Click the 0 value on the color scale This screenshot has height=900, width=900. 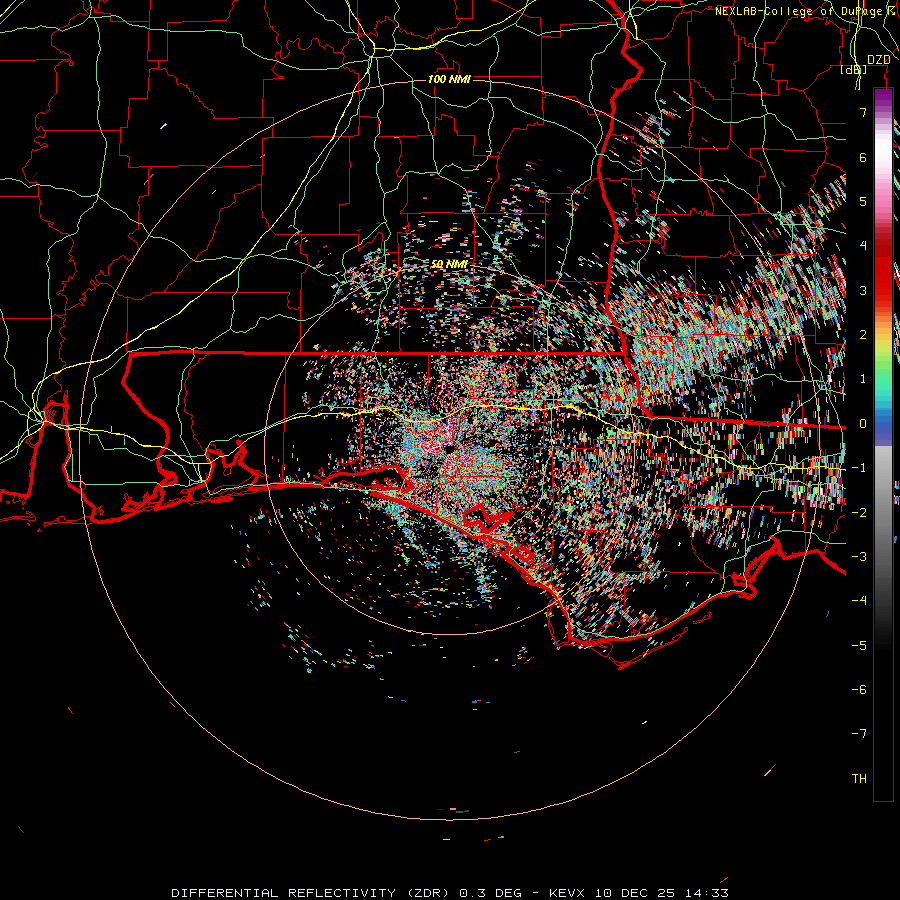pyautogui.click(x=863, y=424)
